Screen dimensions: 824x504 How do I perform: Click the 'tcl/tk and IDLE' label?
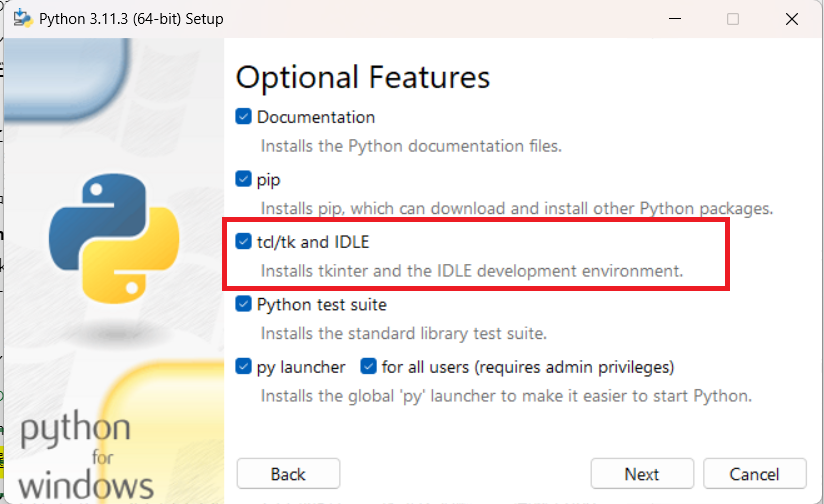pyautogui.click(x=313, y=242)
